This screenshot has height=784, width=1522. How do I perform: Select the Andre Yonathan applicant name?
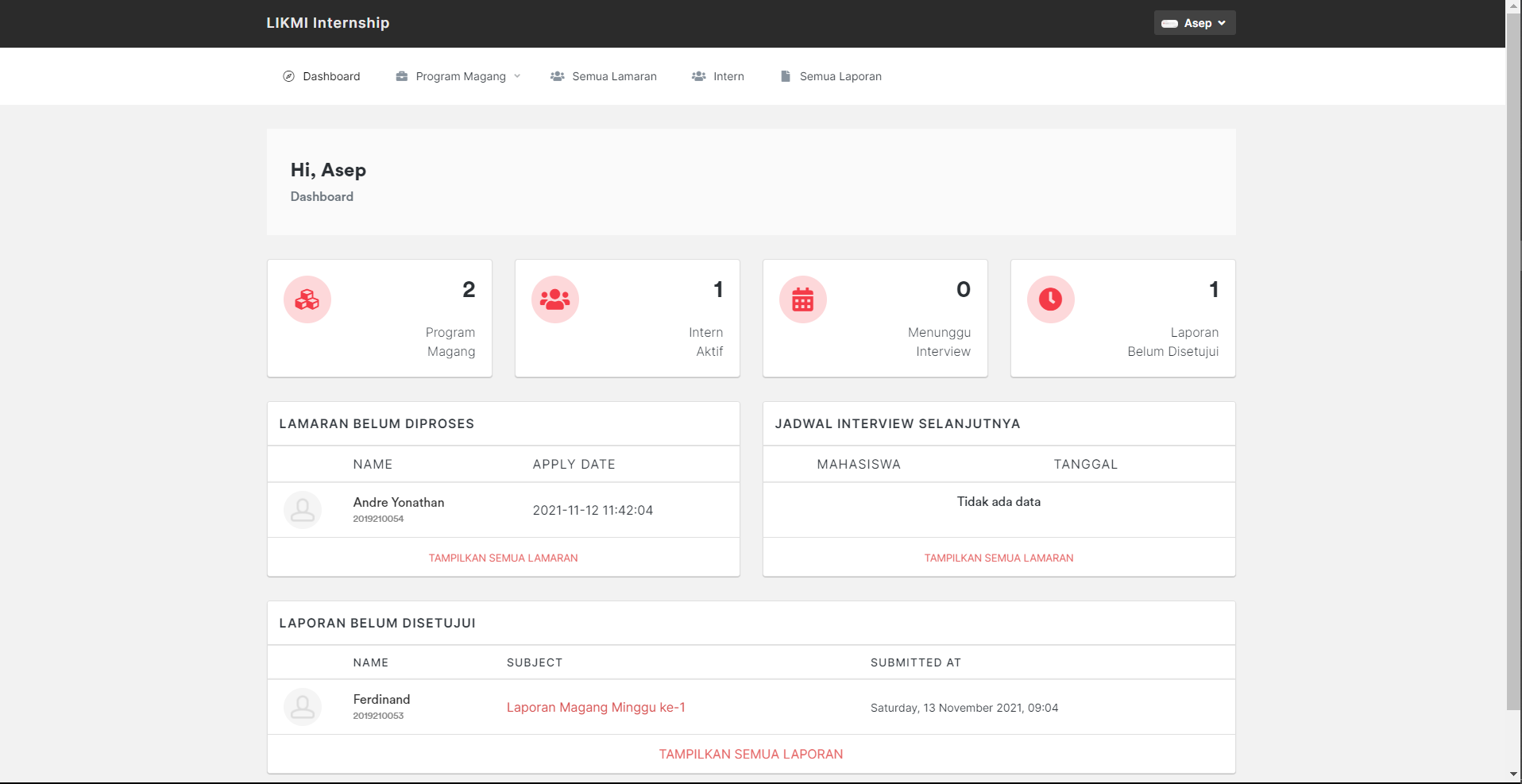point(399,502)
